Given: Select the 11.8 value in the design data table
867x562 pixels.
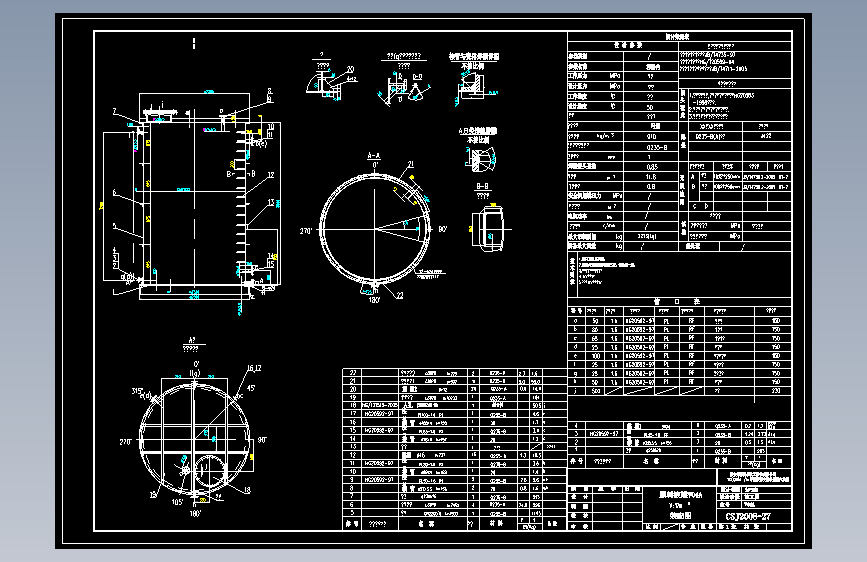Looking at the screenshot, I should [651, 177].
